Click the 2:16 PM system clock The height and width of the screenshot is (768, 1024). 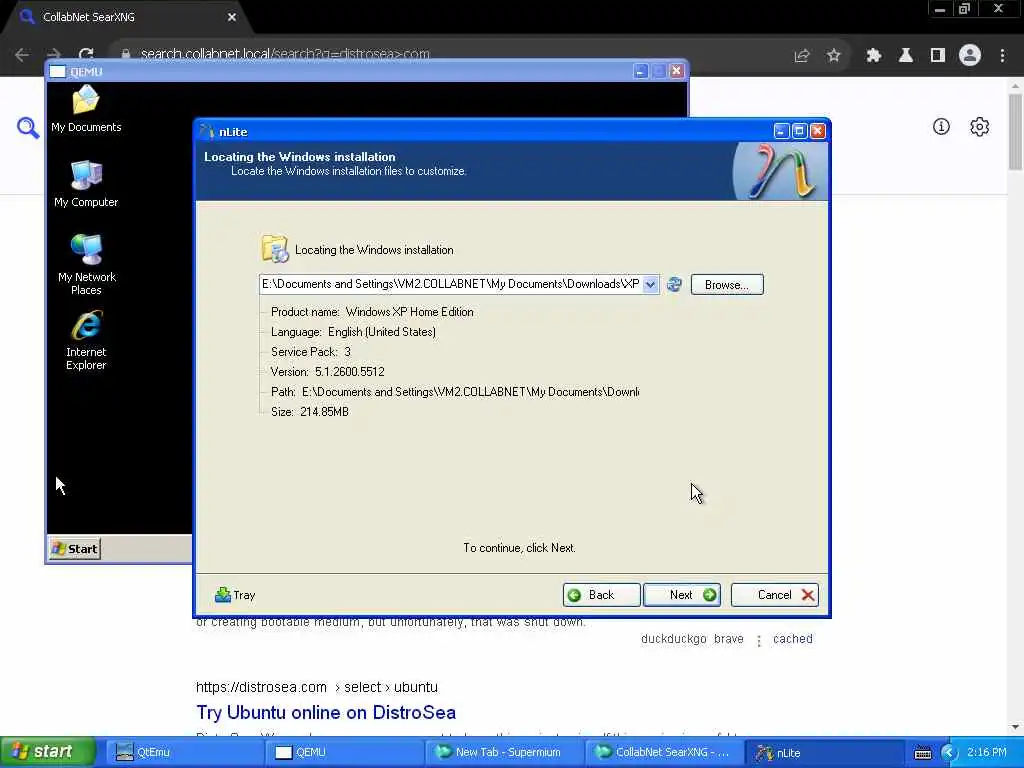[986, 752]
